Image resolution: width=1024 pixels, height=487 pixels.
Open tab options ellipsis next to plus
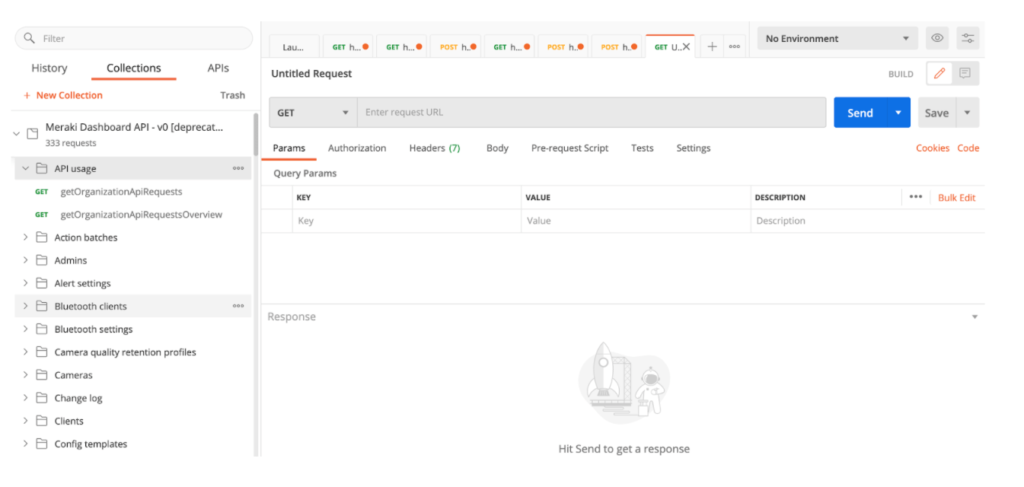pos(734,46)
